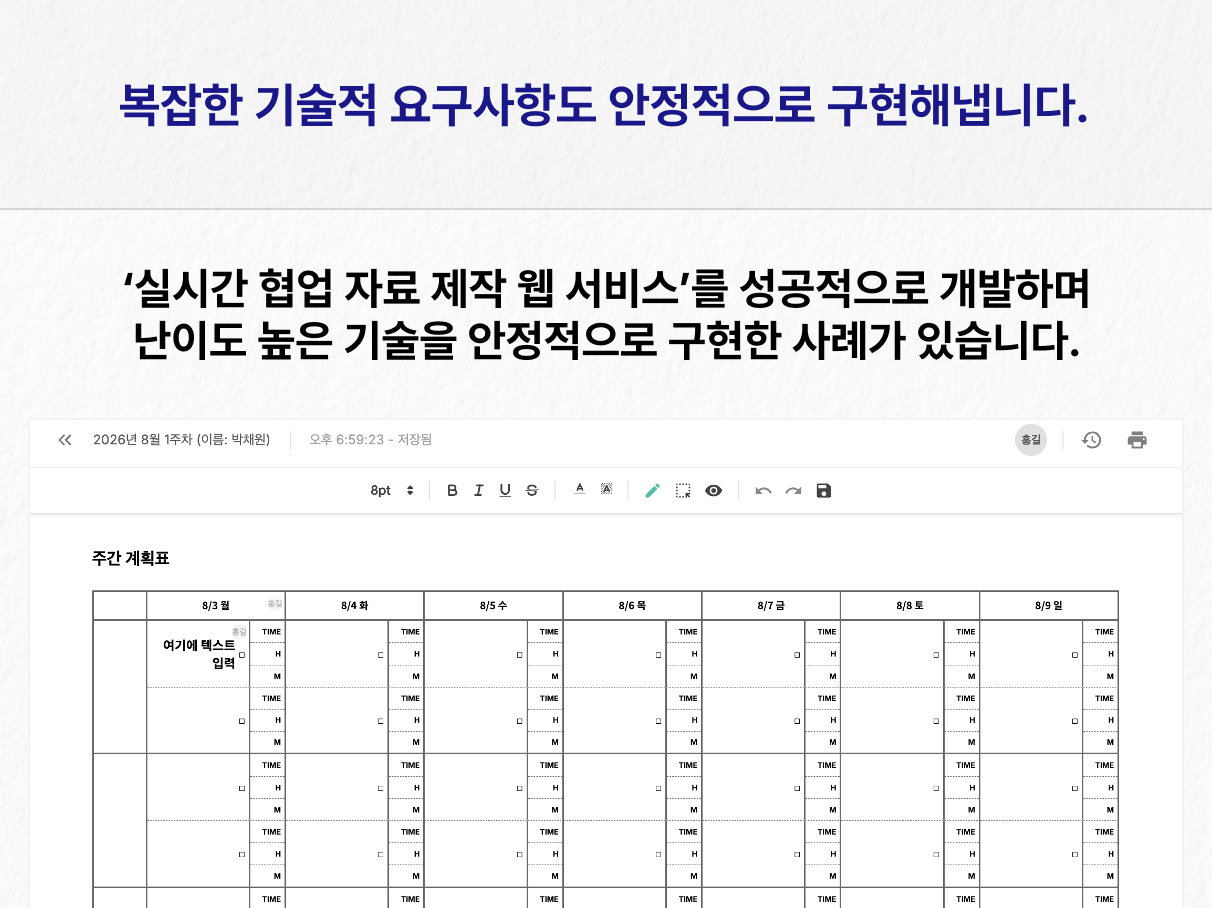Tick the first-row checkbox under 8/8 토
The height and width of the screenshot is (908, 1212).
click(x=936, y=655)
